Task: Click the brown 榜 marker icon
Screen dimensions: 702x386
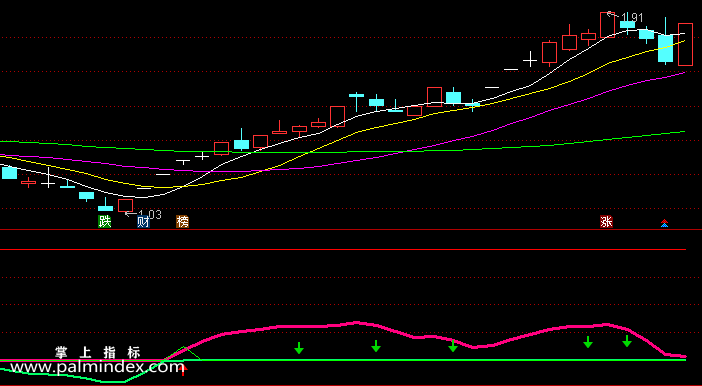Action: pyautogui.click(x=182, y=221)
